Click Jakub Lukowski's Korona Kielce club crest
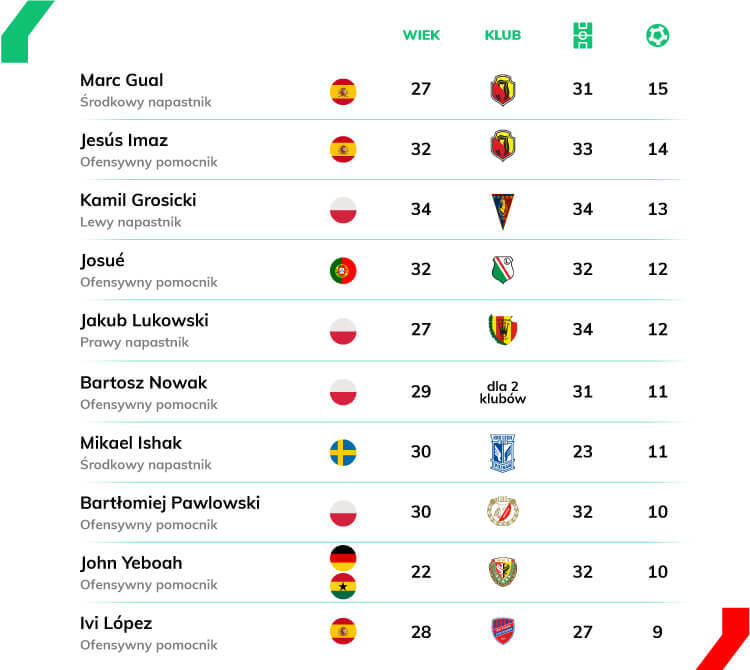 point(502,329)
